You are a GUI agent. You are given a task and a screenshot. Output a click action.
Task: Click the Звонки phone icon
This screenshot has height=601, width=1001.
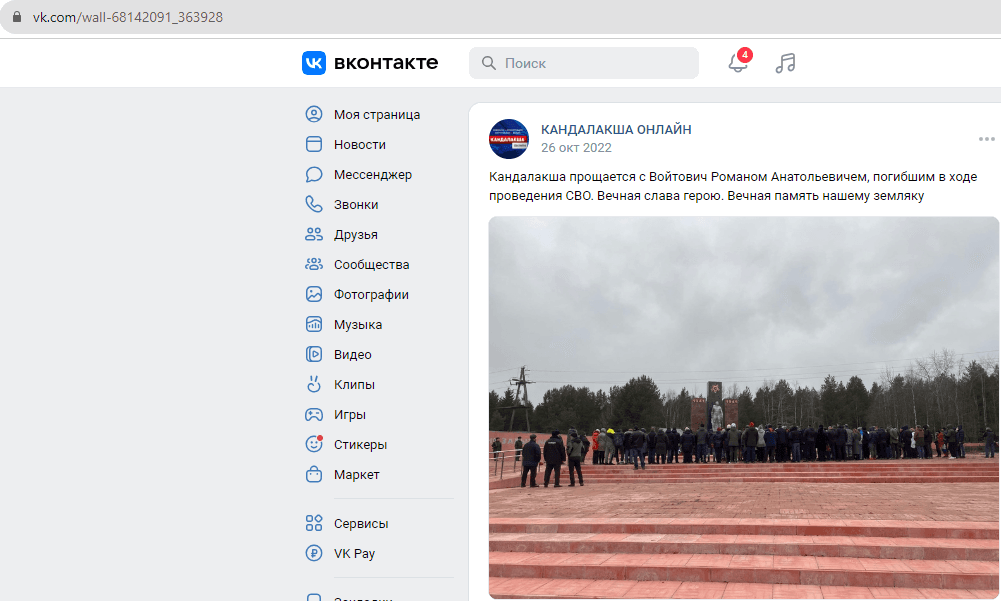pyautogui.click(x=313, y=204)
